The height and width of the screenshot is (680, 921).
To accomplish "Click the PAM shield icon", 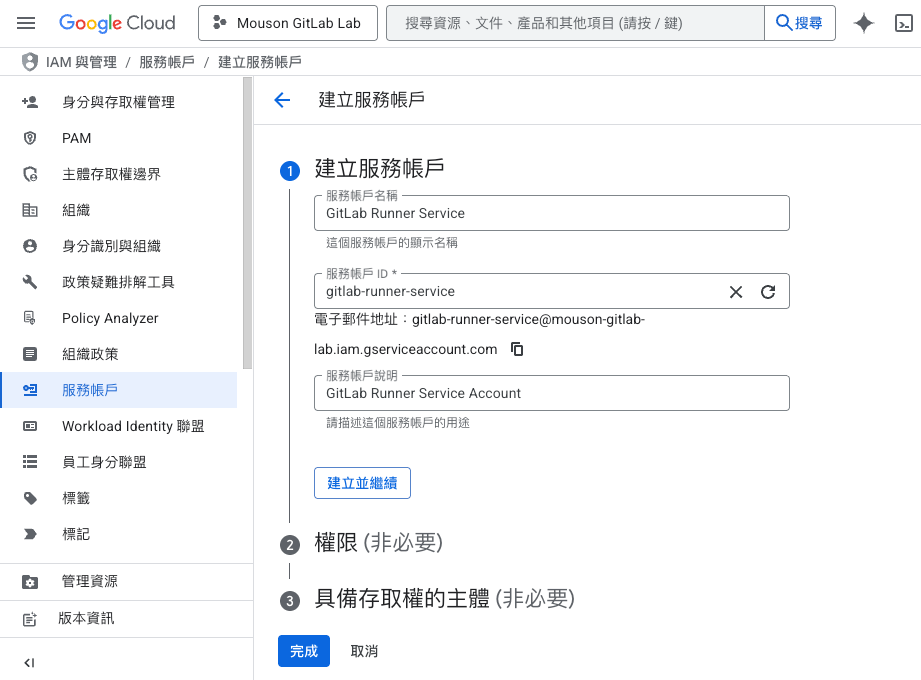I will (30, 138).
